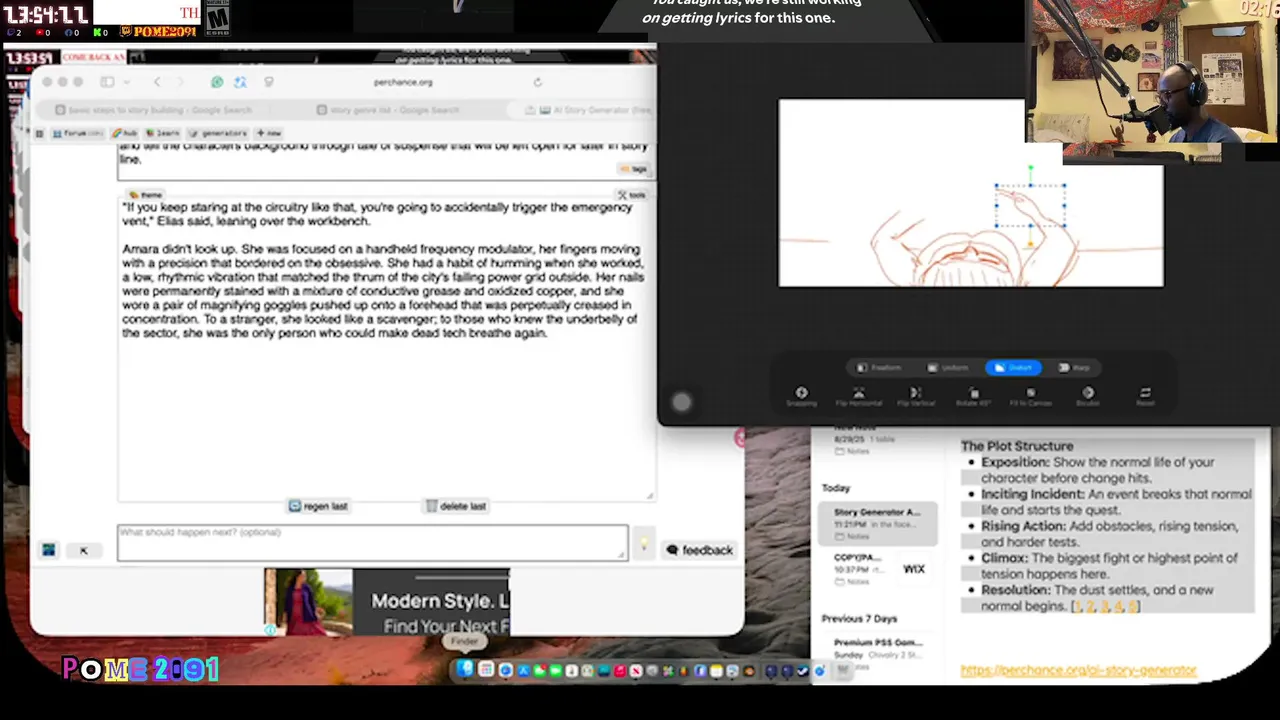Open the 'Modern Style' advertisement banner
This screenshot has width=1280, height=720.
coord(387,602)
